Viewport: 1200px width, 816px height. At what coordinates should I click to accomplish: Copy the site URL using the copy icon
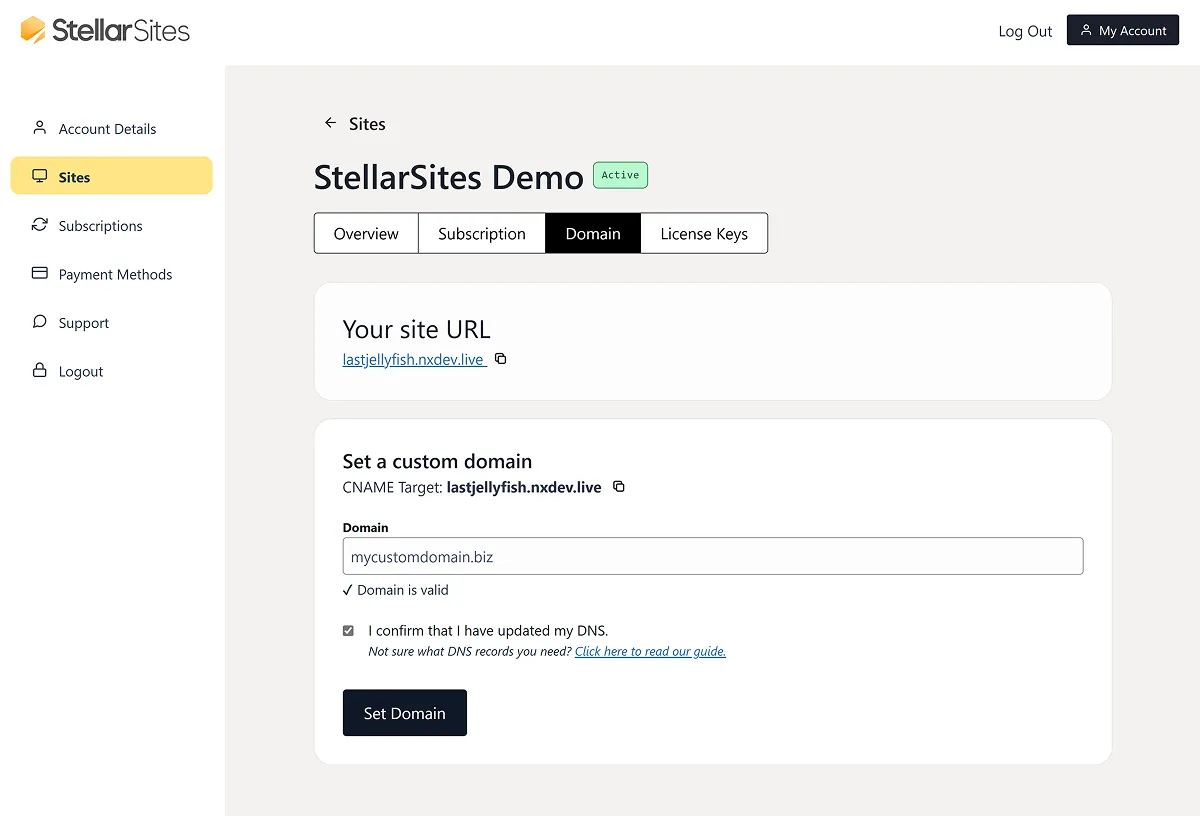coord(500,358)
